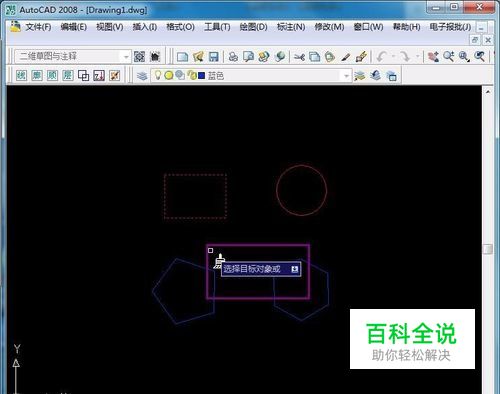Image resolution: width=500 pixels, height=394 pixels.
Task: Click the Cut scissors icon
Action: [x=299, y=57]
